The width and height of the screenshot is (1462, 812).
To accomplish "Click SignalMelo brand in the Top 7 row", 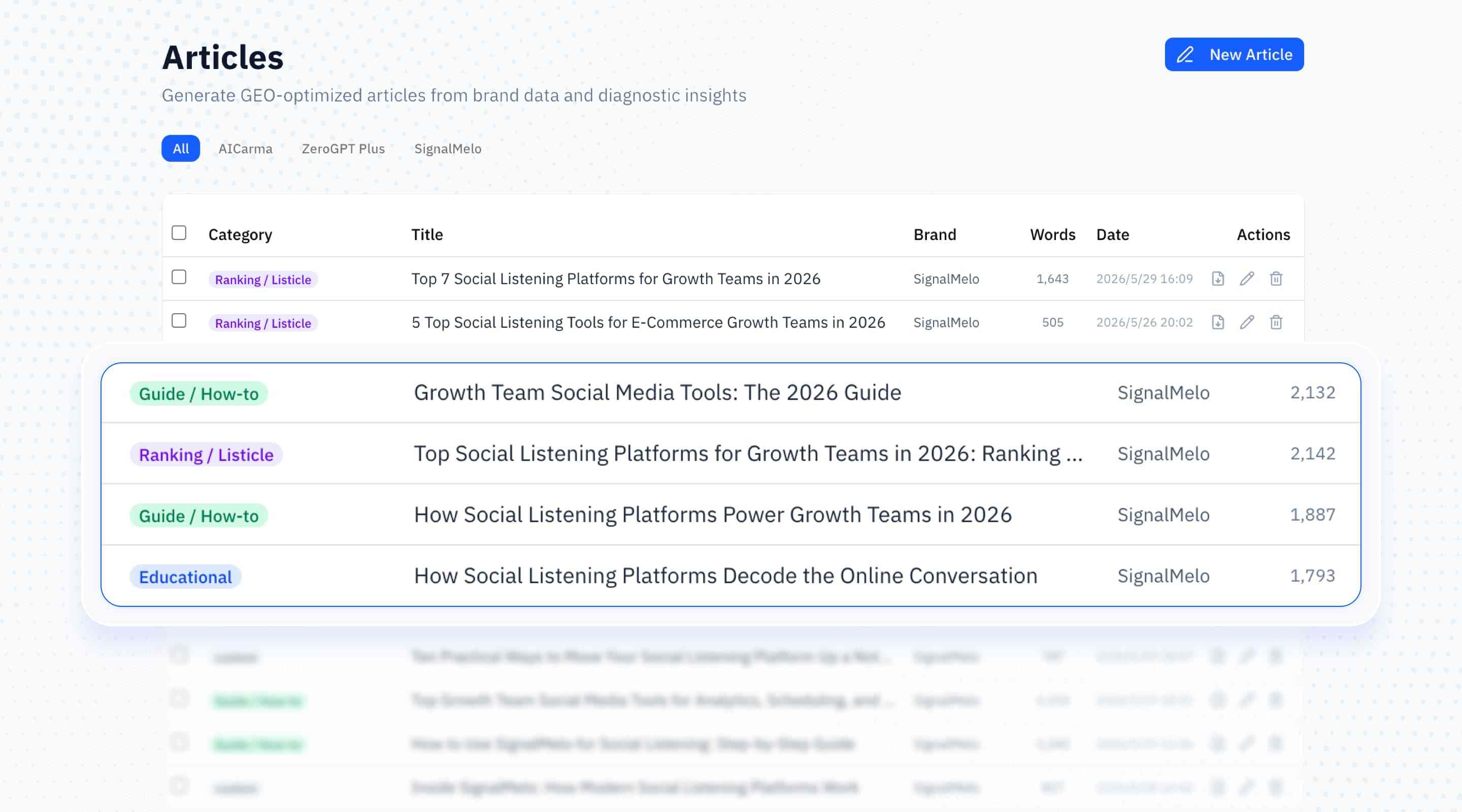I will coord(946,279).
